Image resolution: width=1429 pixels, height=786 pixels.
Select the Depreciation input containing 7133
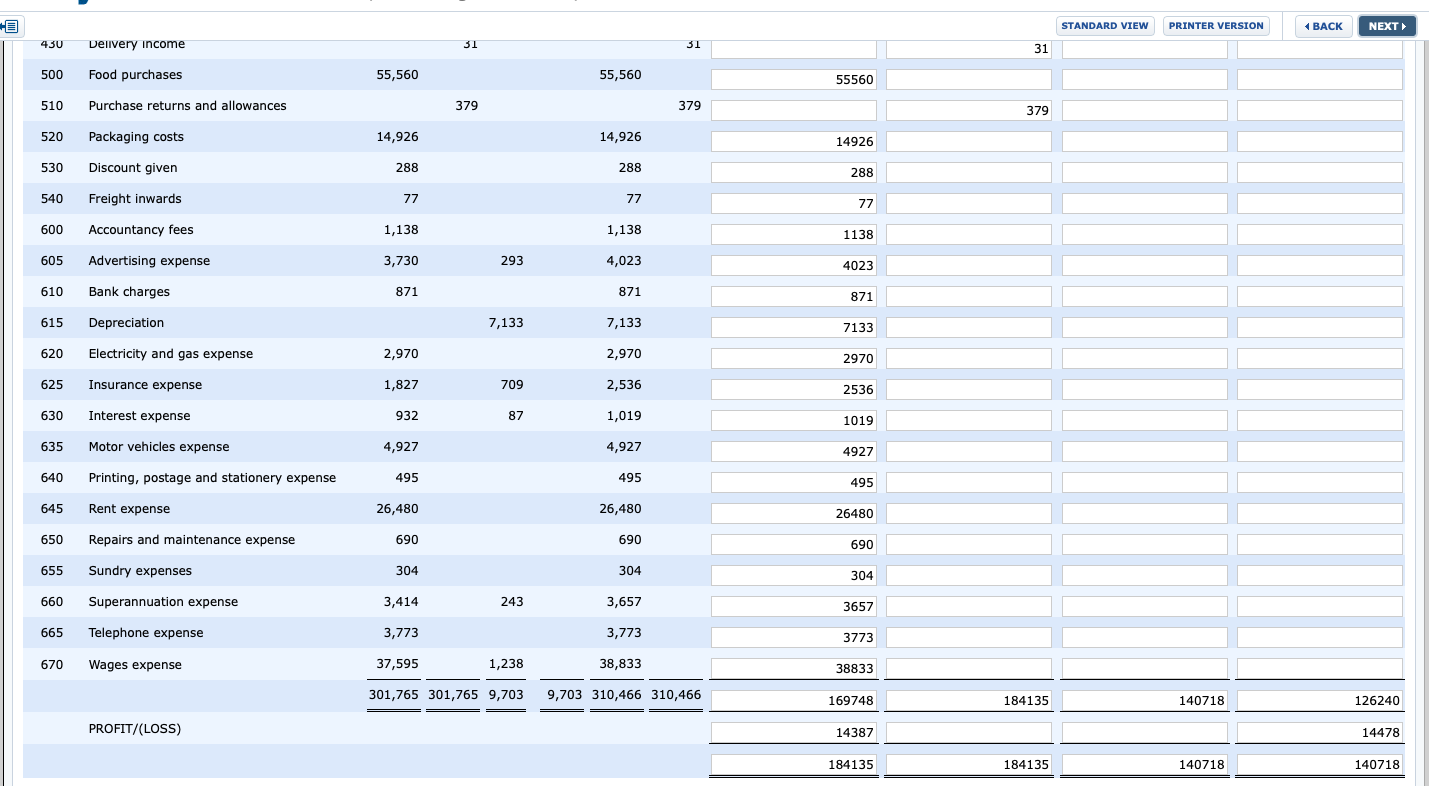[x=794, y=328]
